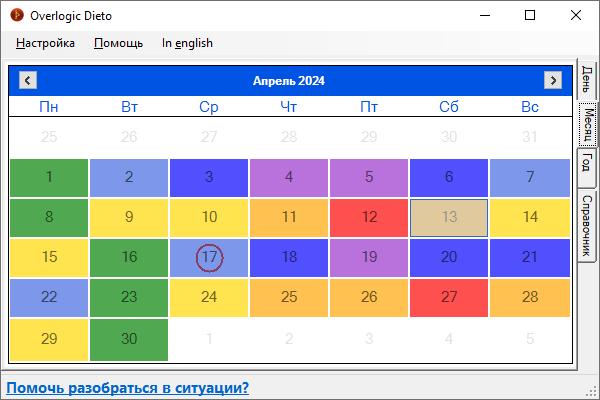Select the Месяц tab
This screenshot has height=400, width=600.
[x=587, y=124]
